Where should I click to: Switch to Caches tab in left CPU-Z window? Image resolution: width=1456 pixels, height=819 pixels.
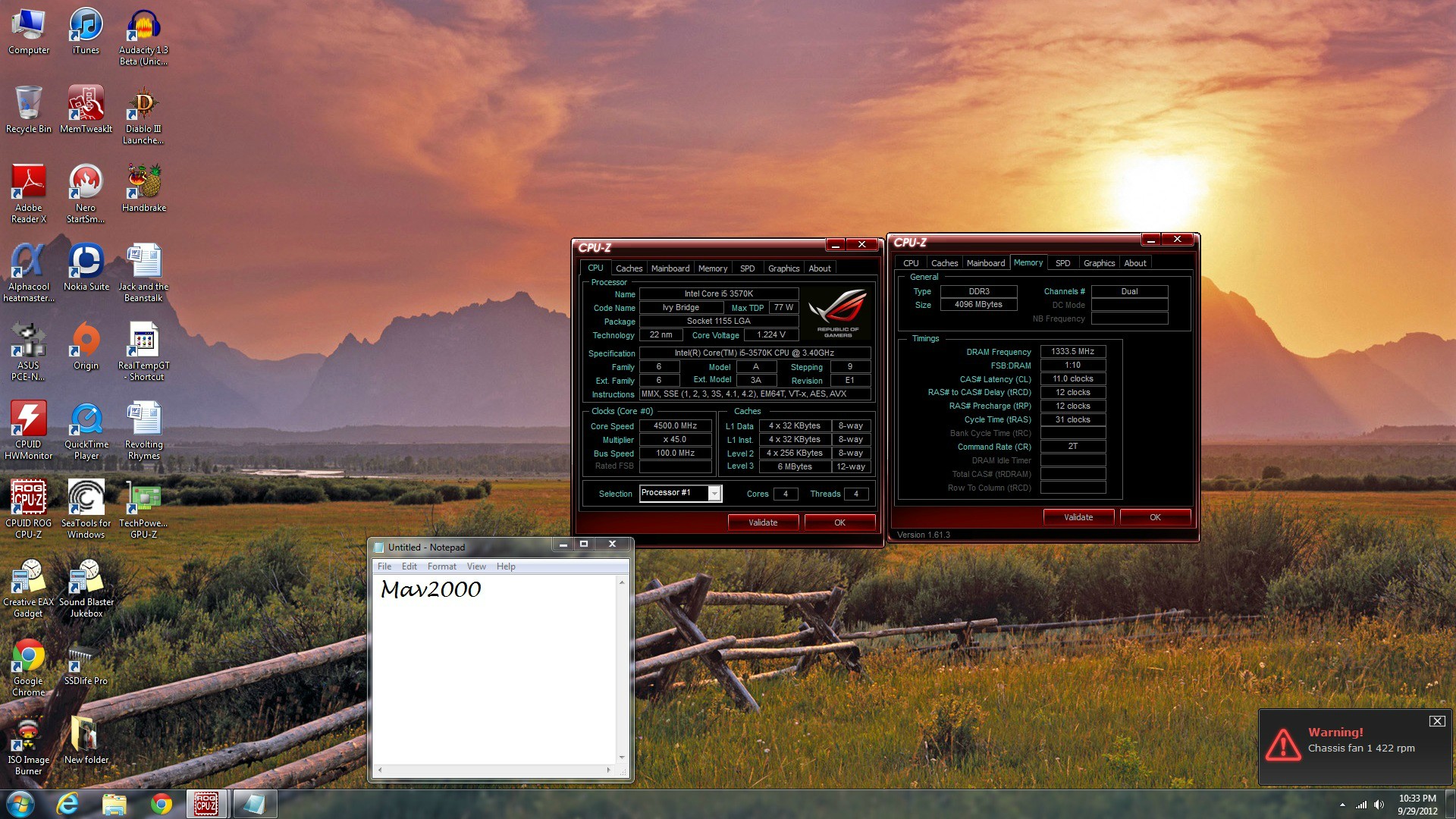point(629,268)
